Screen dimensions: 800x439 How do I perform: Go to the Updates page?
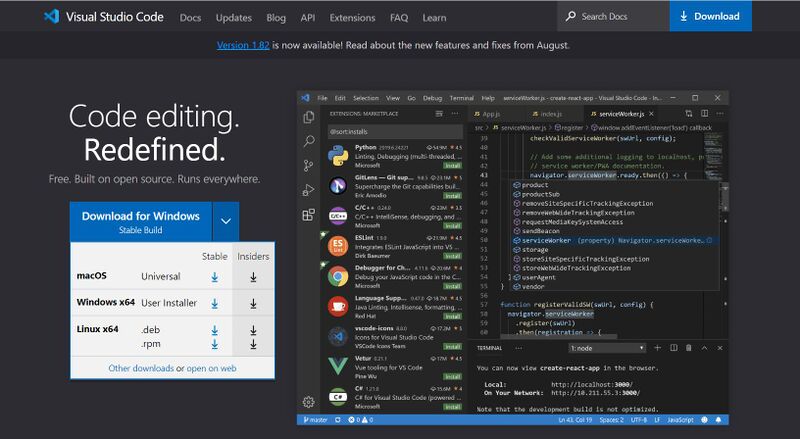(x=233, y=17)
